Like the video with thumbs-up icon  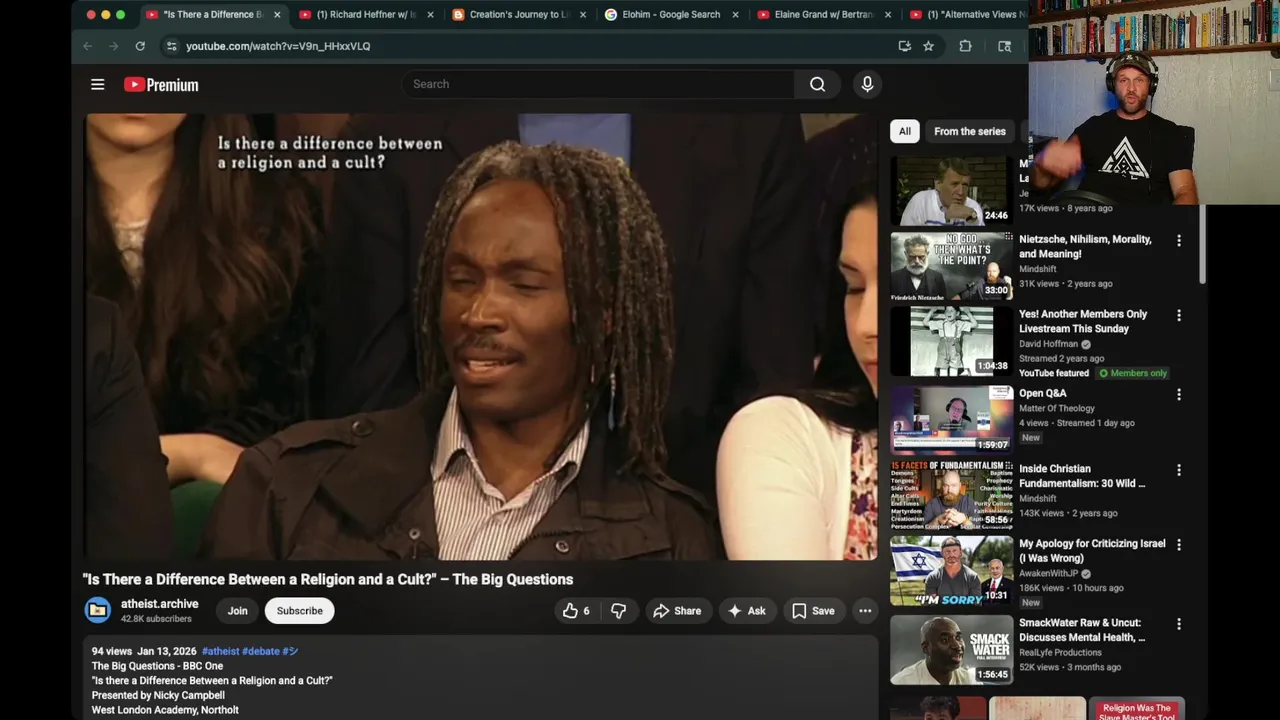pyautogui.click(x=576, y=611)
